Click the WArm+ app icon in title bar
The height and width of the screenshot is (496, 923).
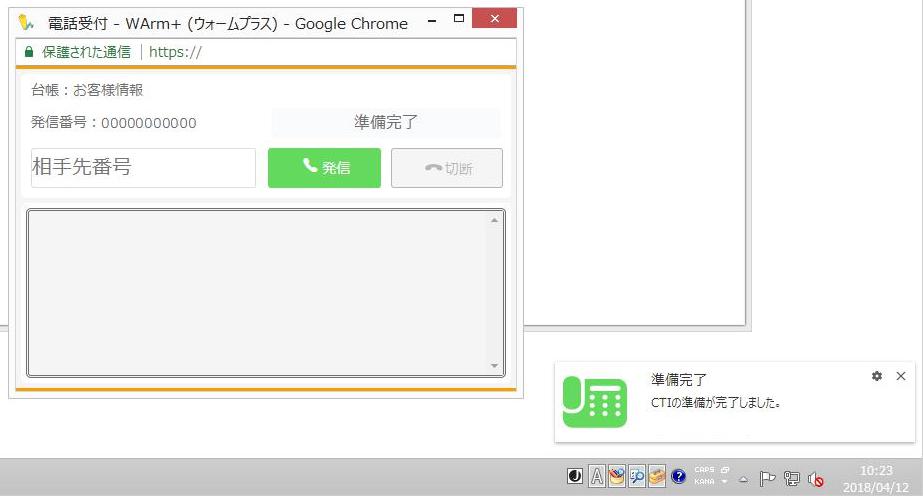26,23
